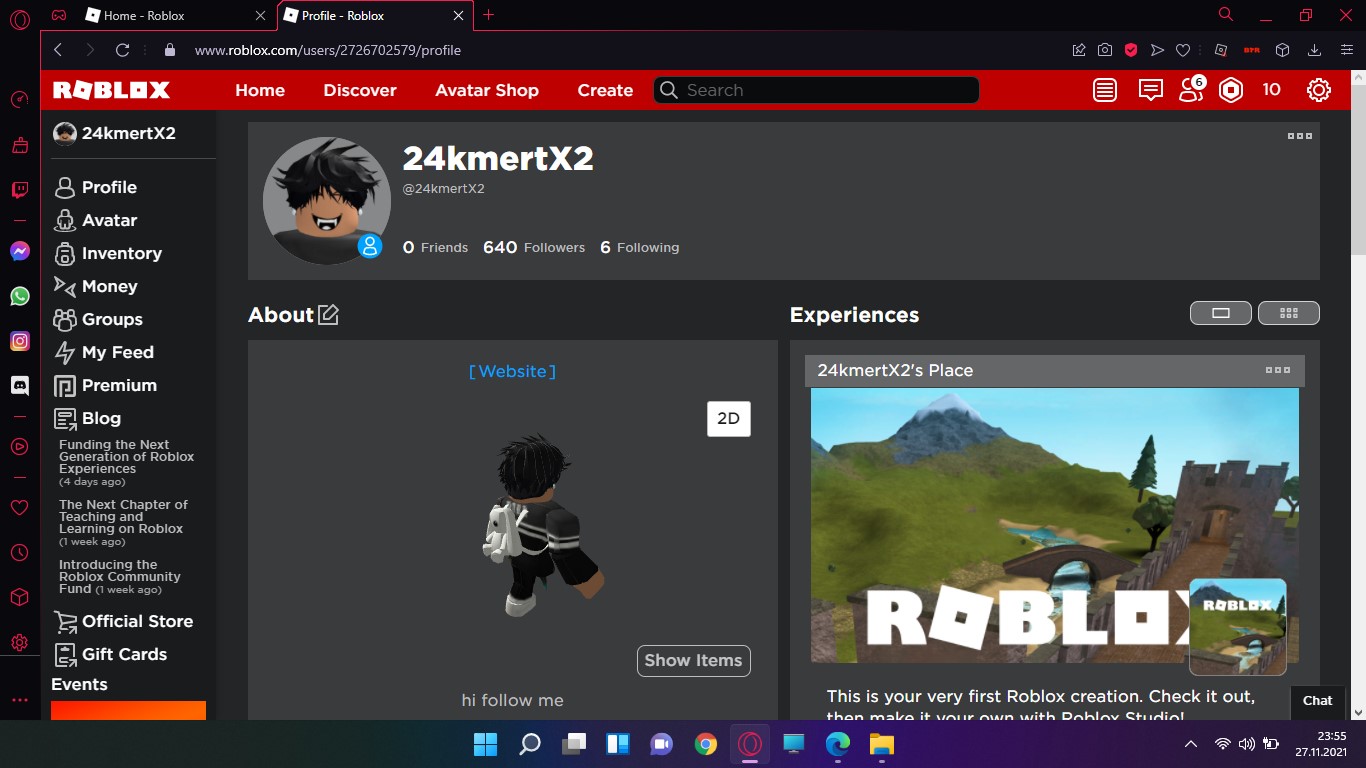This screenshot has height=768, width=1366.
Task: Open history clock in Opera sidebar
Action: [19, 552]
